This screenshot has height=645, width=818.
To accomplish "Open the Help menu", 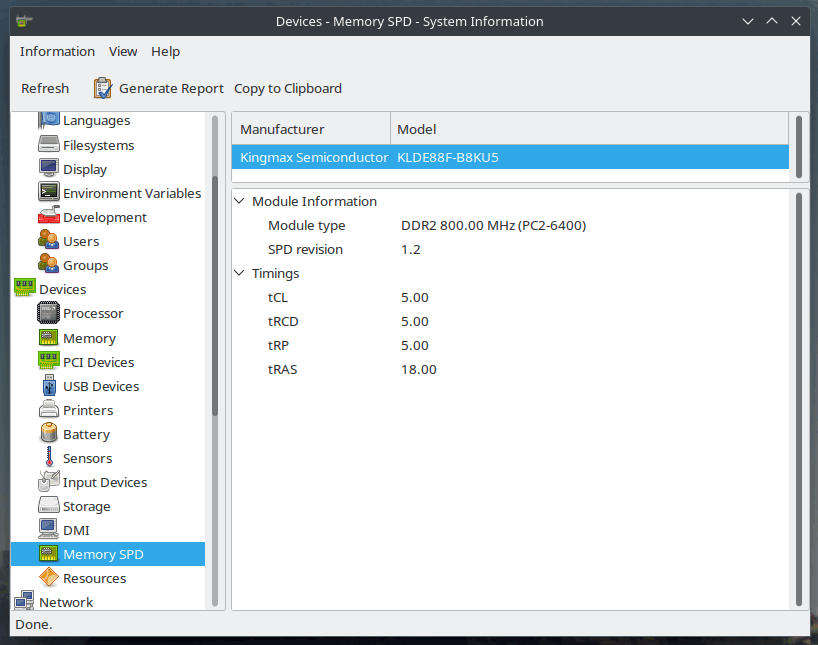I will [x=165, y=51].
